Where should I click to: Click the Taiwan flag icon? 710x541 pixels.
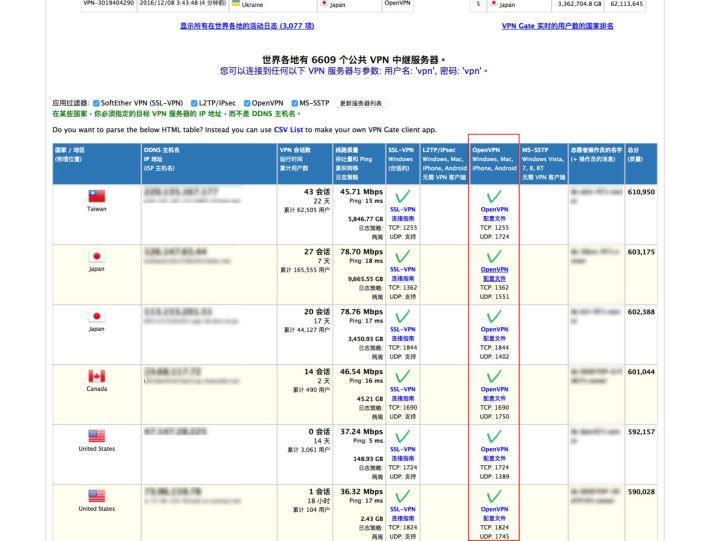[x=96, y=196]
